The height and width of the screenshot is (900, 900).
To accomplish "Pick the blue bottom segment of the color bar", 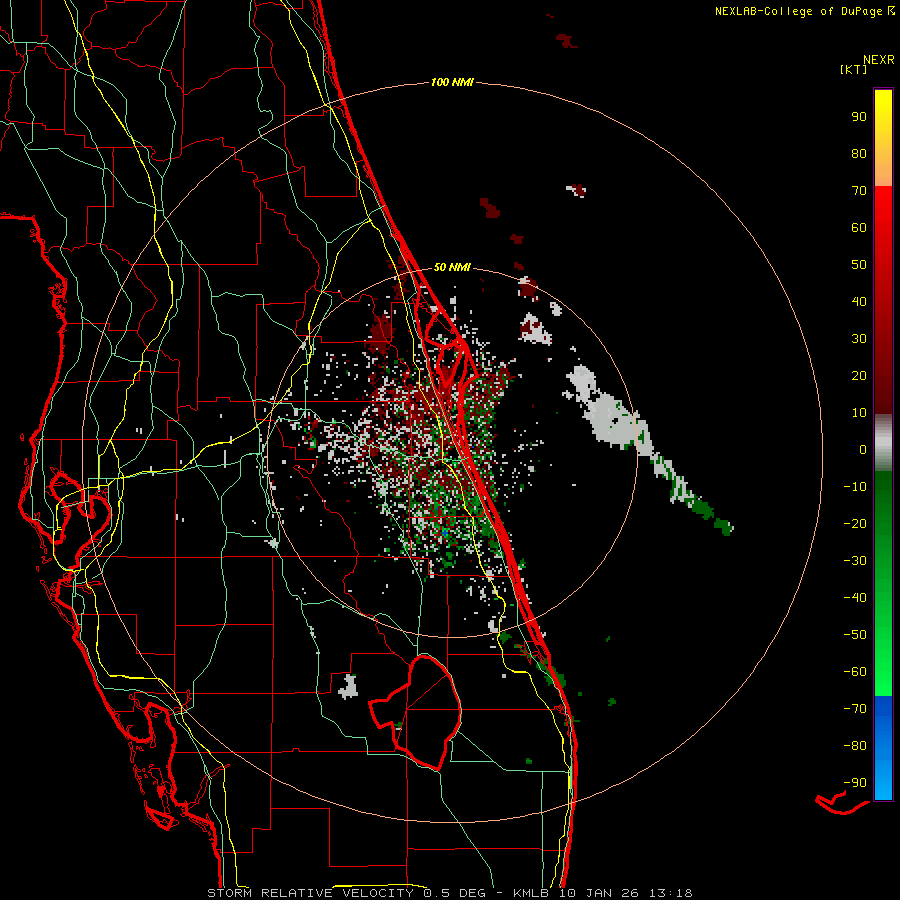I will 883,748.
